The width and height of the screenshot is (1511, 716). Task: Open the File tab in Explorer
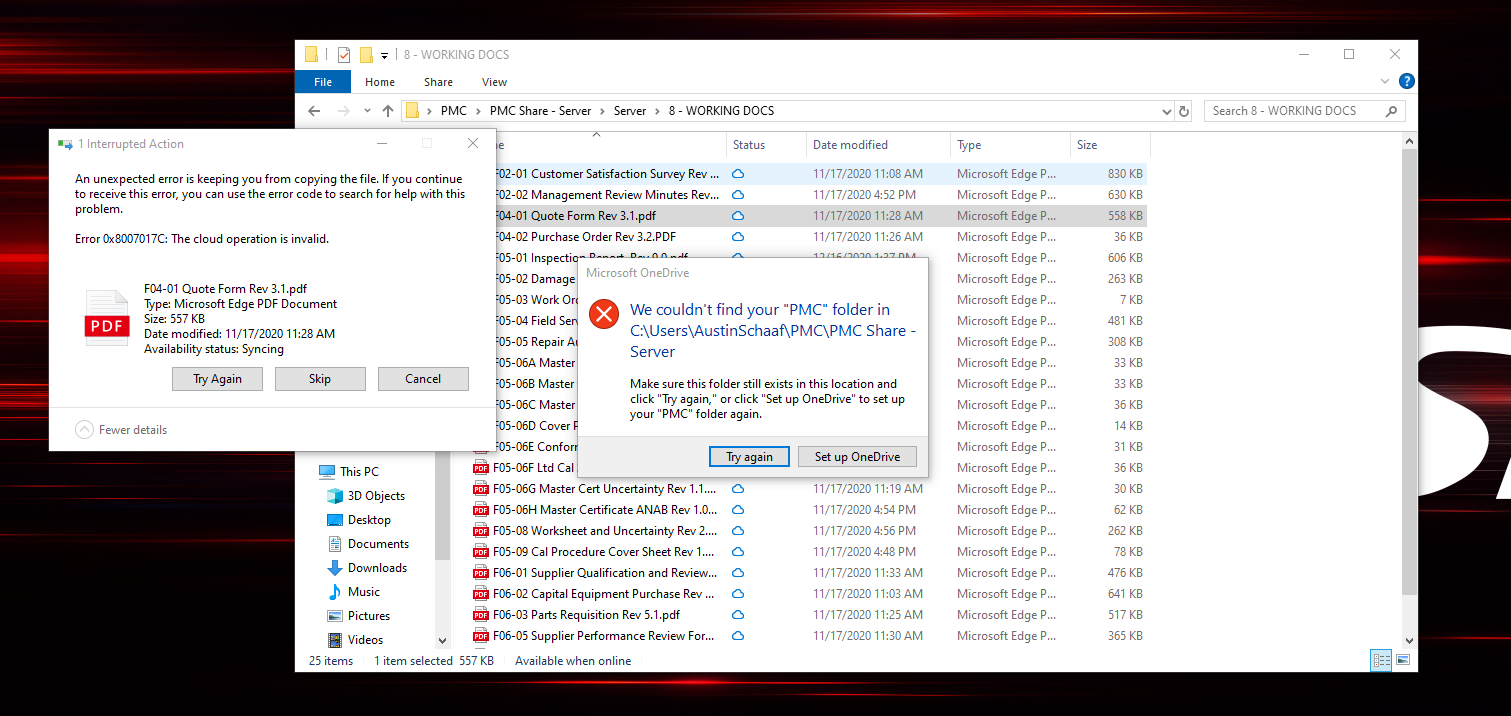tap(323, 82)
